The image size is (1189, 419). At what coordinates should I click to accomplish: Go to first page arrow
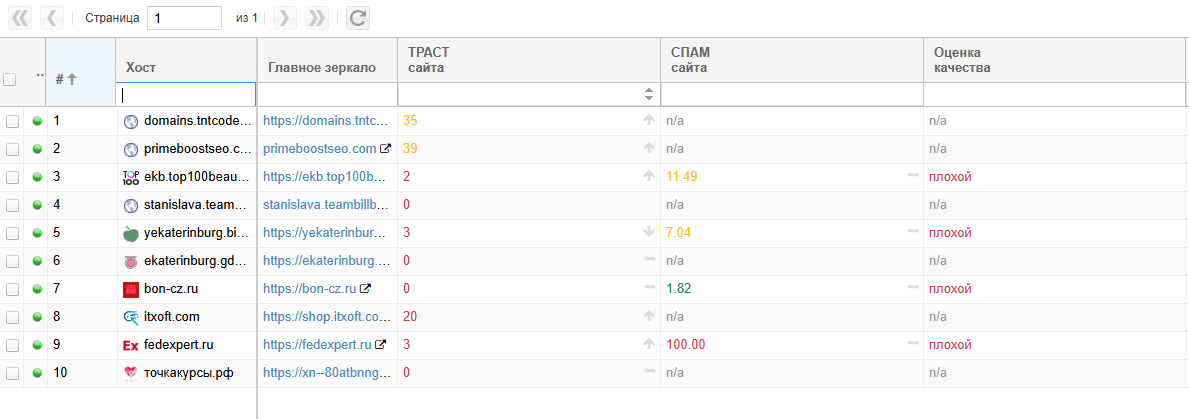20,18
